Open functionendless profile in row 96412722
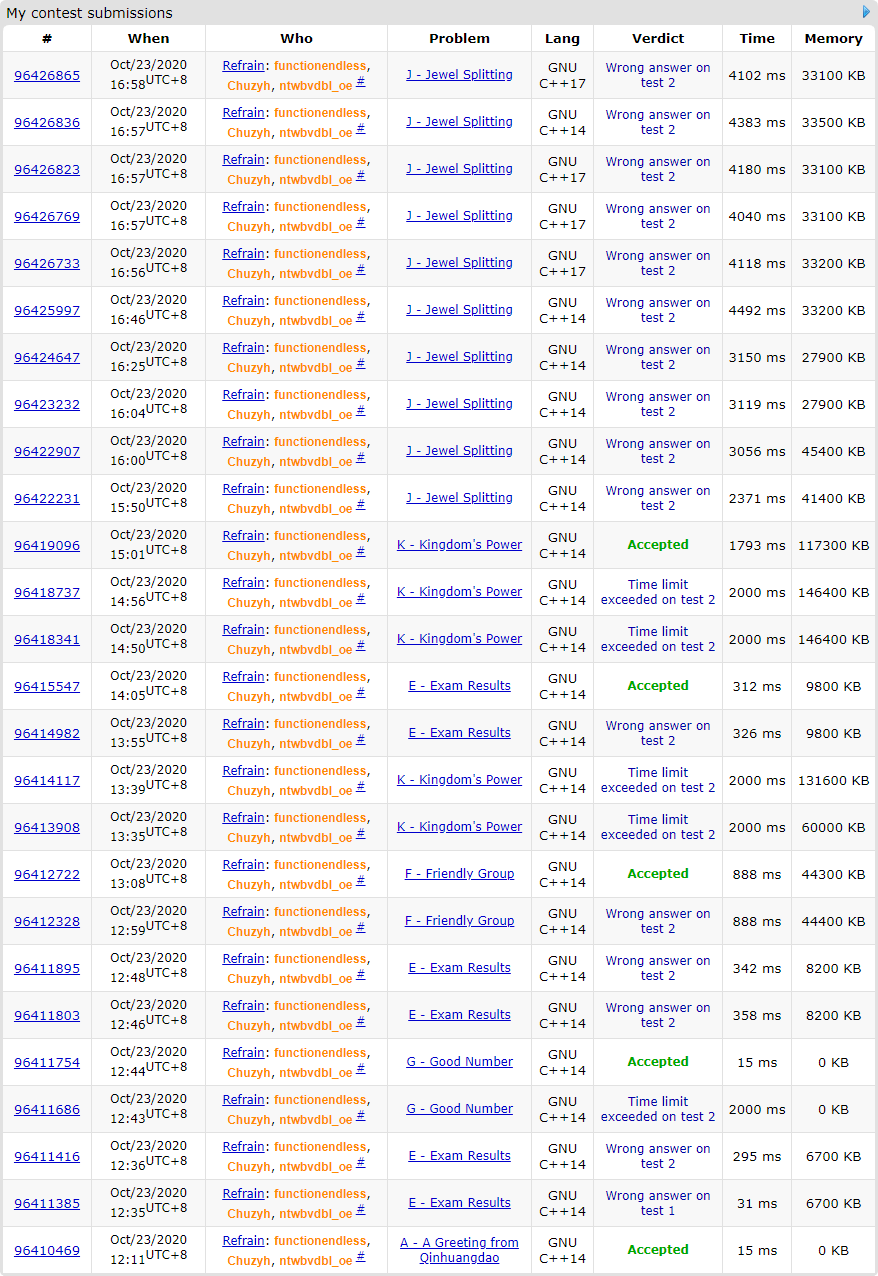The width and height of the screenshot is (878, 1276). click(x=320, y=865)
